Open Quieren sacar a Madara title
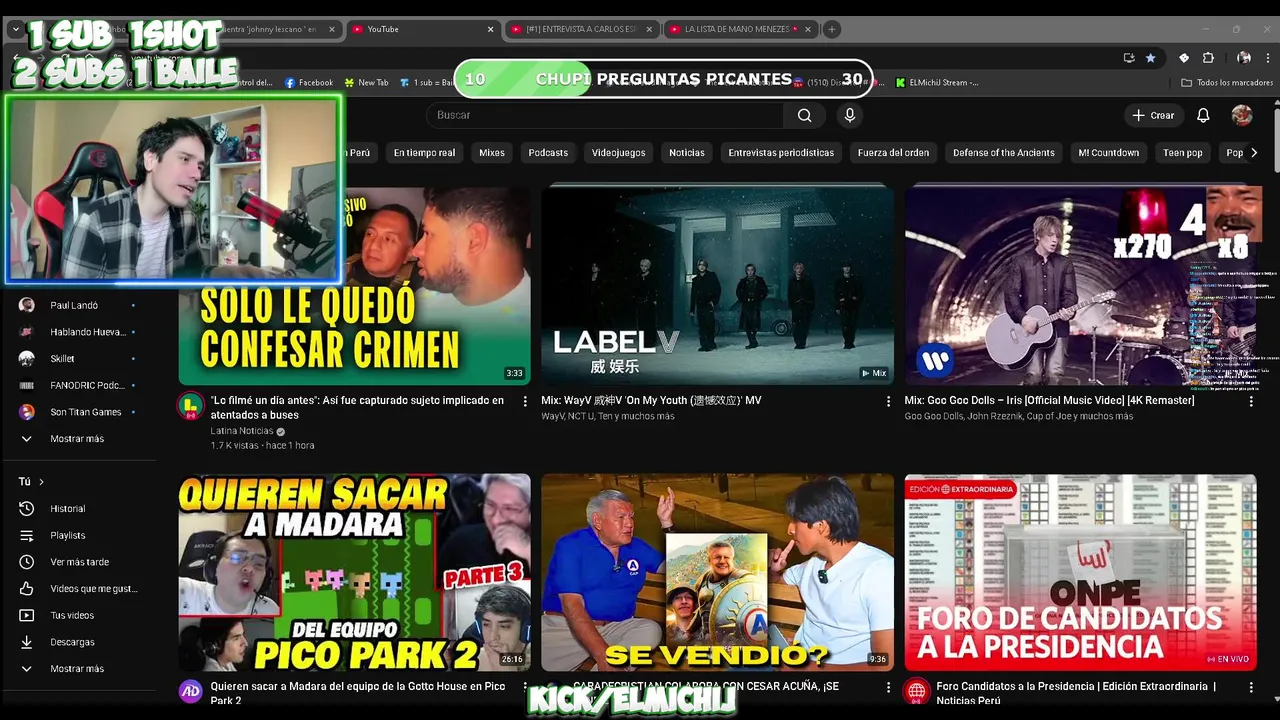The width and height of the screenshot is (1280, 720). 358,693
